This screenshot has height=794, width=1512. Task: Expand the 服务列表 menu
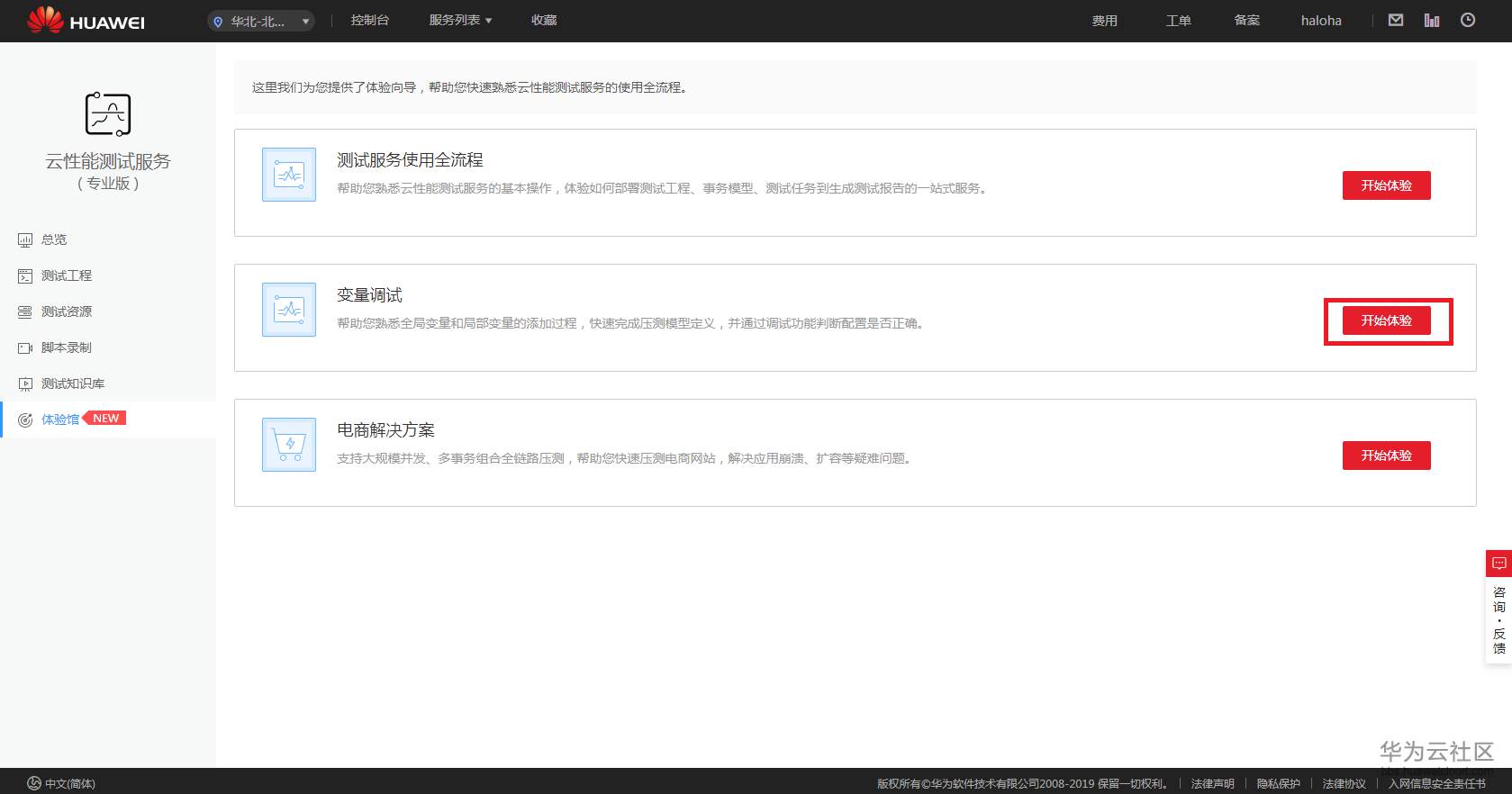(460, 20)
